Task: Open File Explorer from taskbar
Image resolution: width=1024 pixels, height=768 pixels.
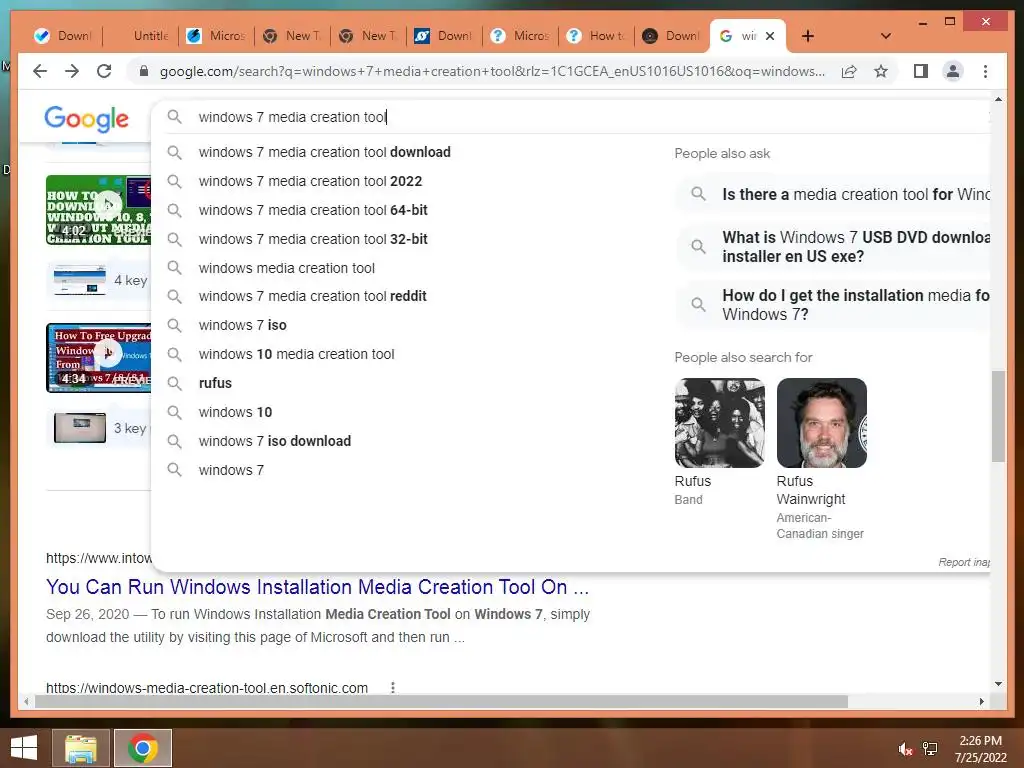Action: 80,748
